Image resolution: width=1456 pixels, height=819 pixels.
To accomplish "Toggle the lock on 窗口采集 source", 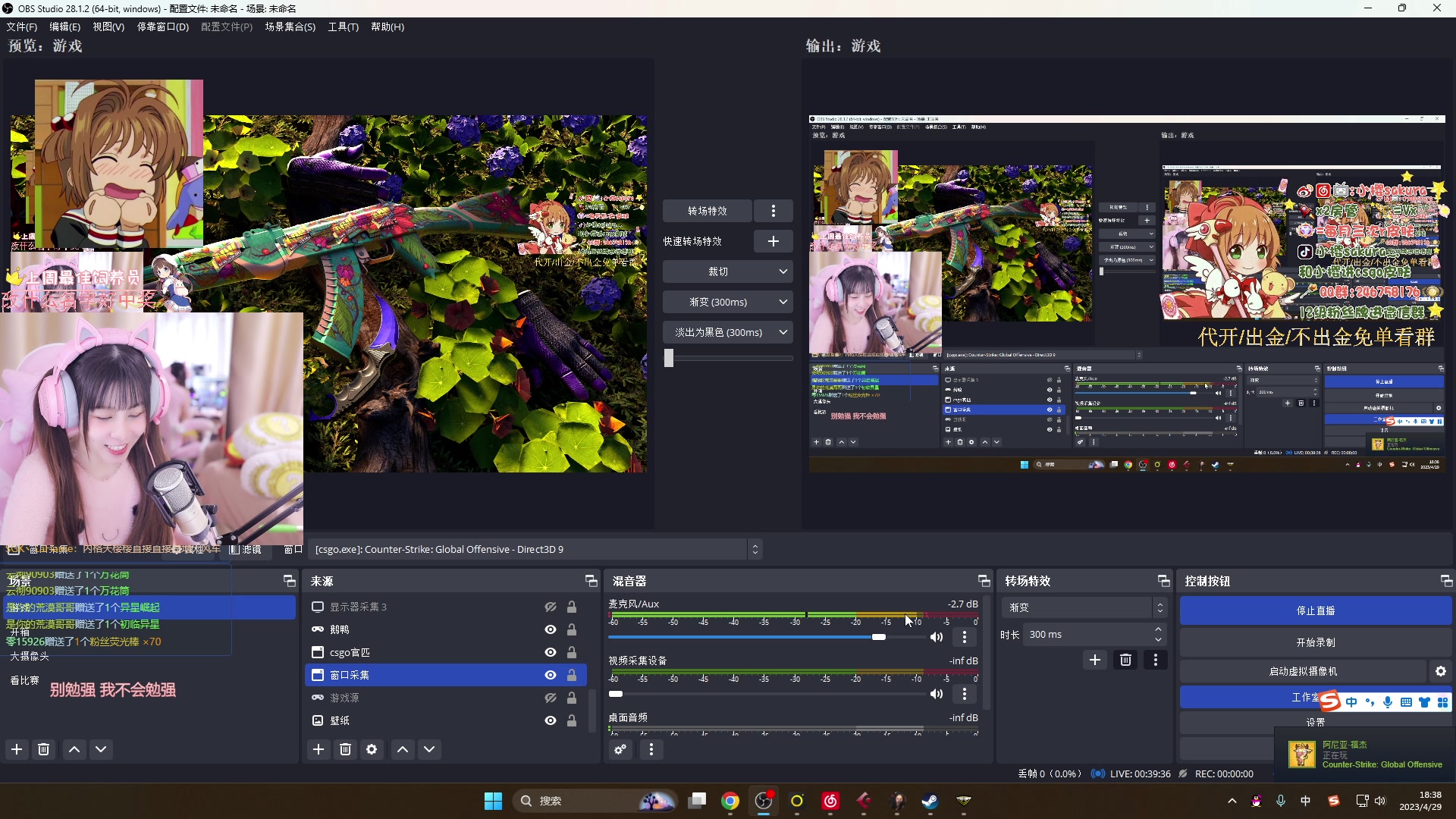I will point(572,675).
